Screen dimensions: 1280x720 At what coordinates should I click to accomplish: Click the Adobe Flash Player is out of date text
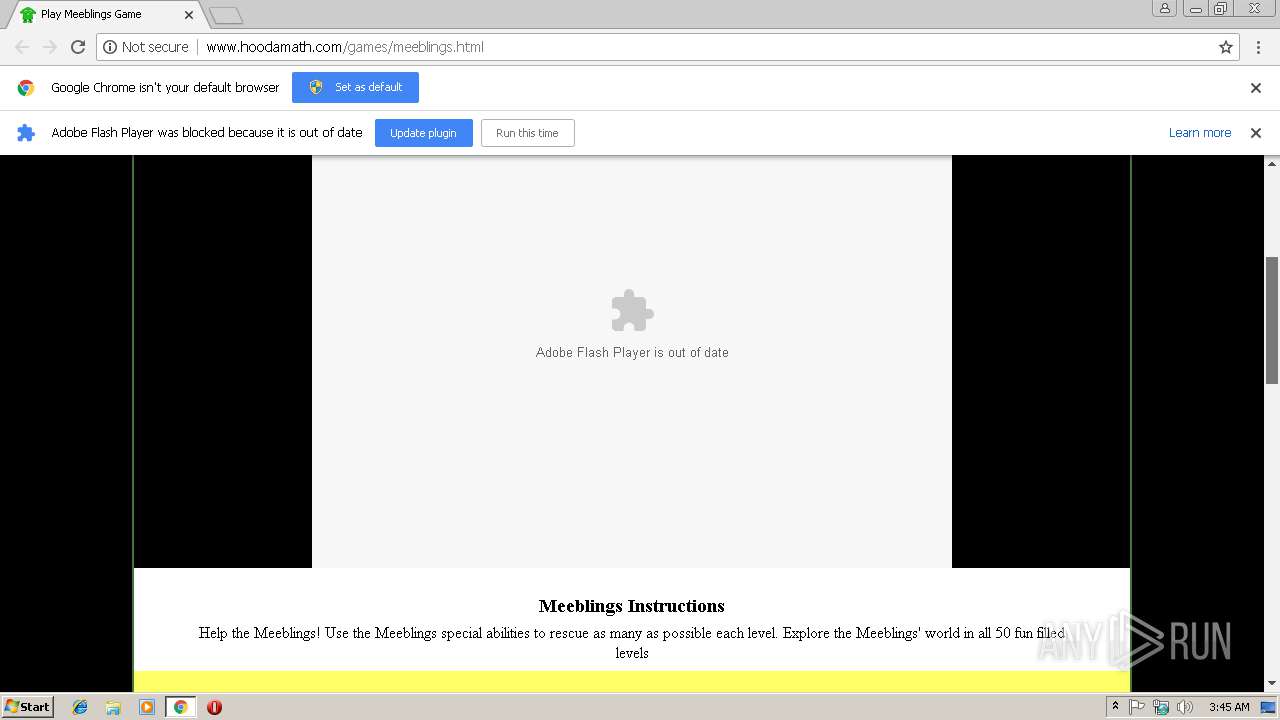(x=632, y=352)
